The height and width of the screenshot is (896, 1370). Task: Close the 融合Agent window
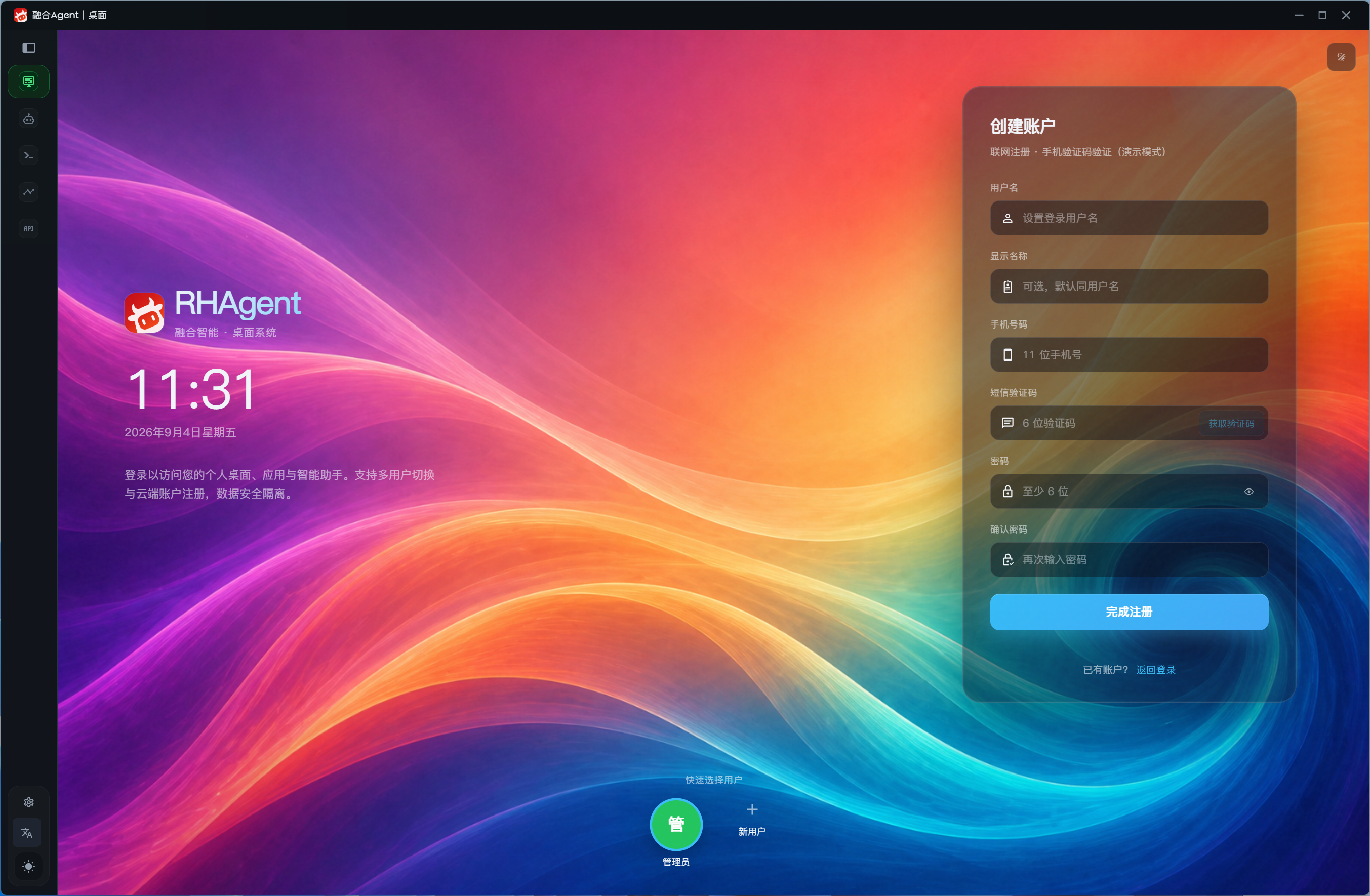point(1346,15)
